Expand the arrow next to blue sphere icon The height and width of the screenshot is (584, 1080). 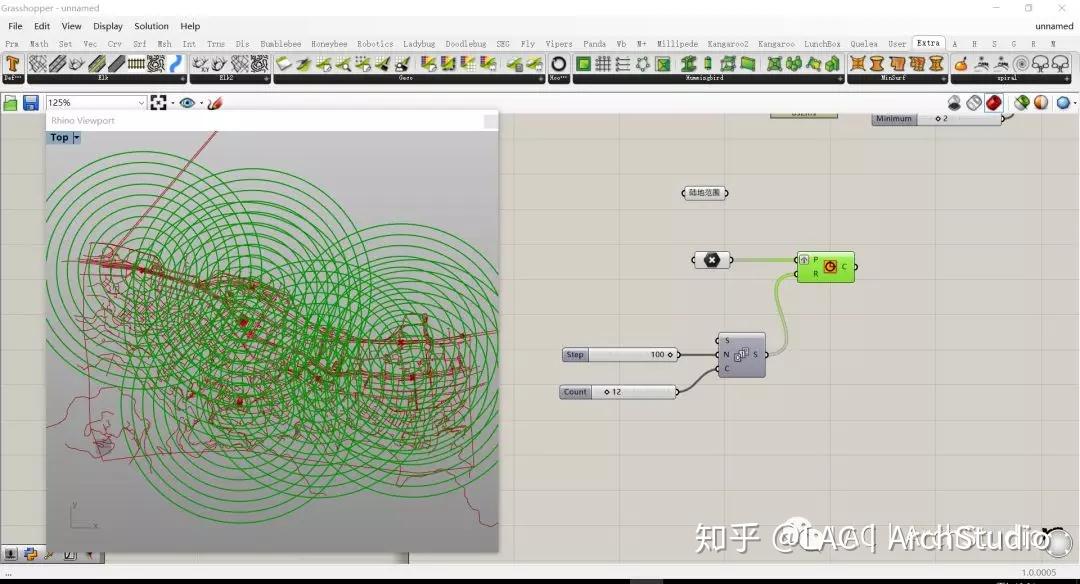click(x=1075, y=102)
